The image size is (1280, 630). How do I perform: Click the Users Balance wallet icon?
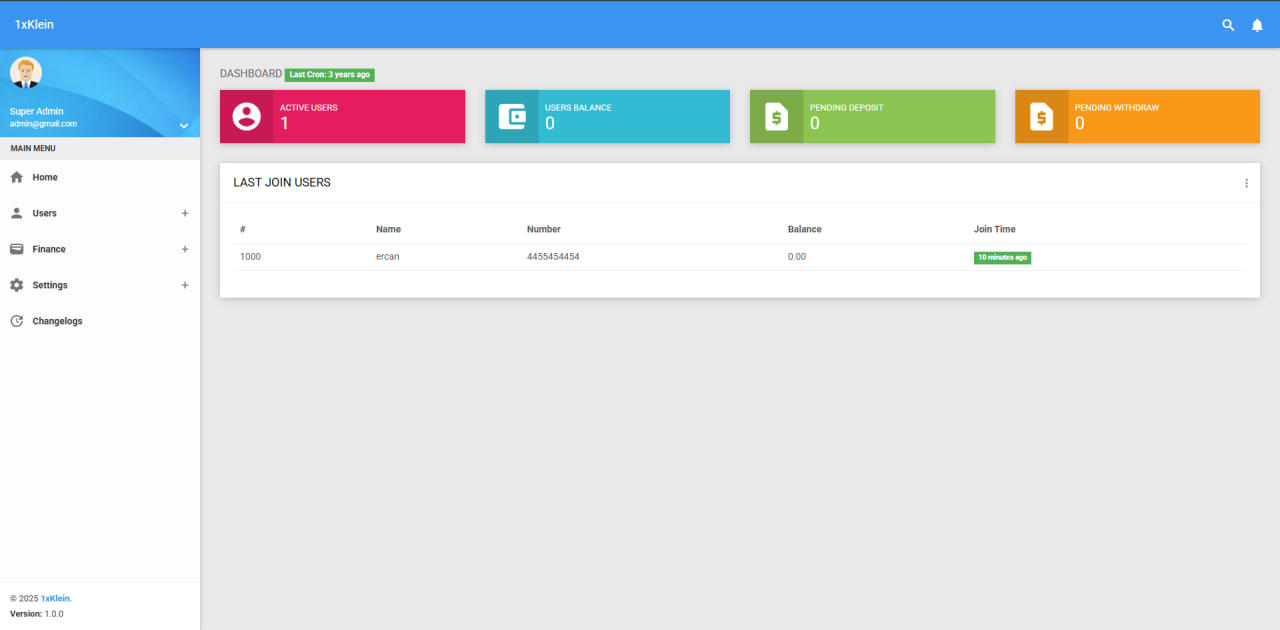(512, 117)
